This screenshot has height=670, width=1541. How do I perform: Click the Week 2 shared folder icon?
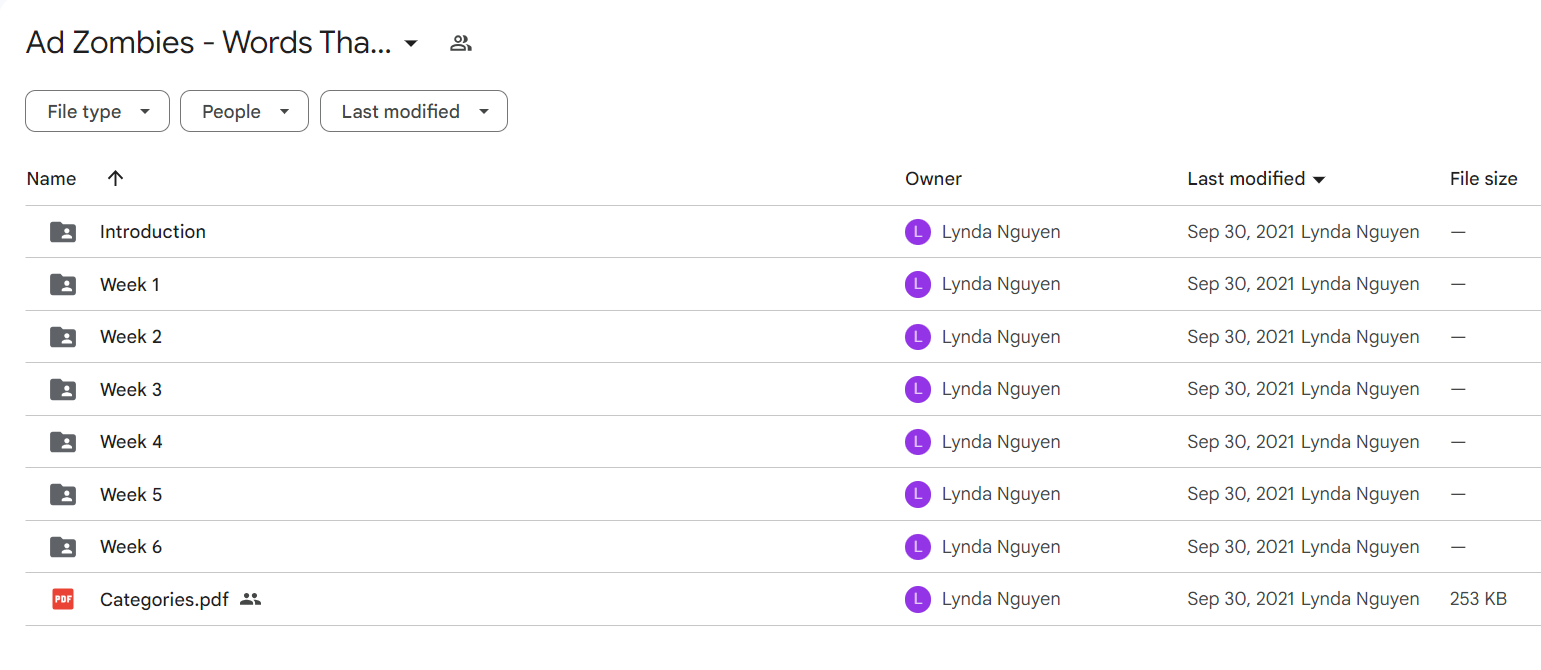point(63,337)
